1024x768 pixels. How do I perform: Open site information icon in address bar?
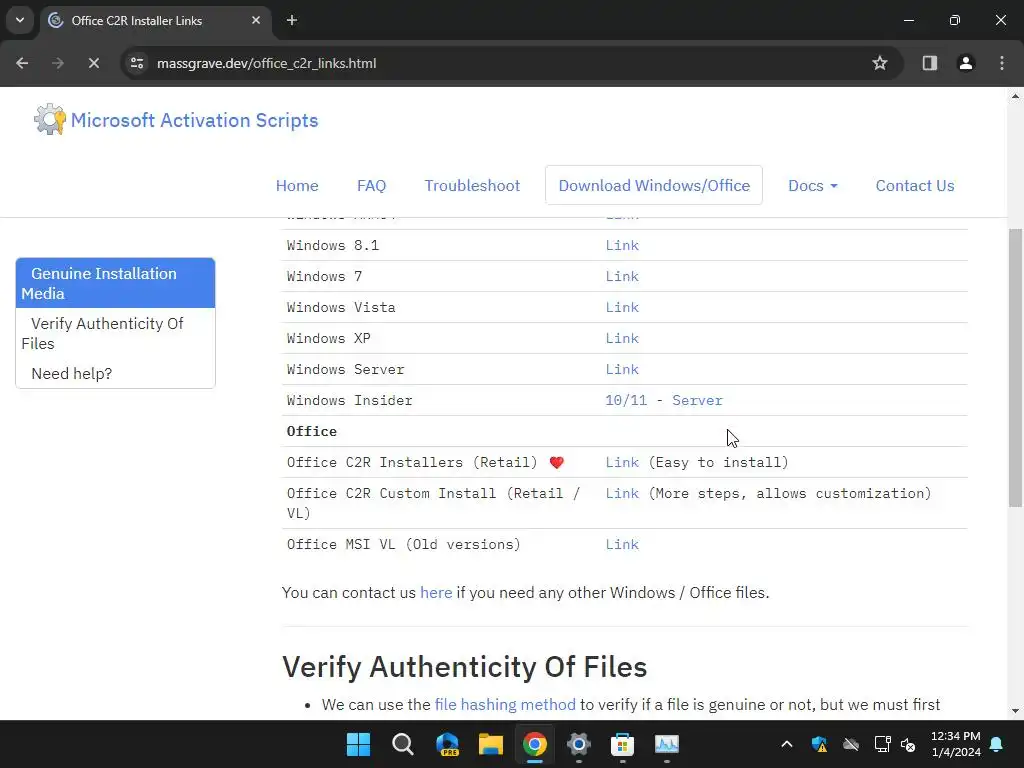coord(137,63)
